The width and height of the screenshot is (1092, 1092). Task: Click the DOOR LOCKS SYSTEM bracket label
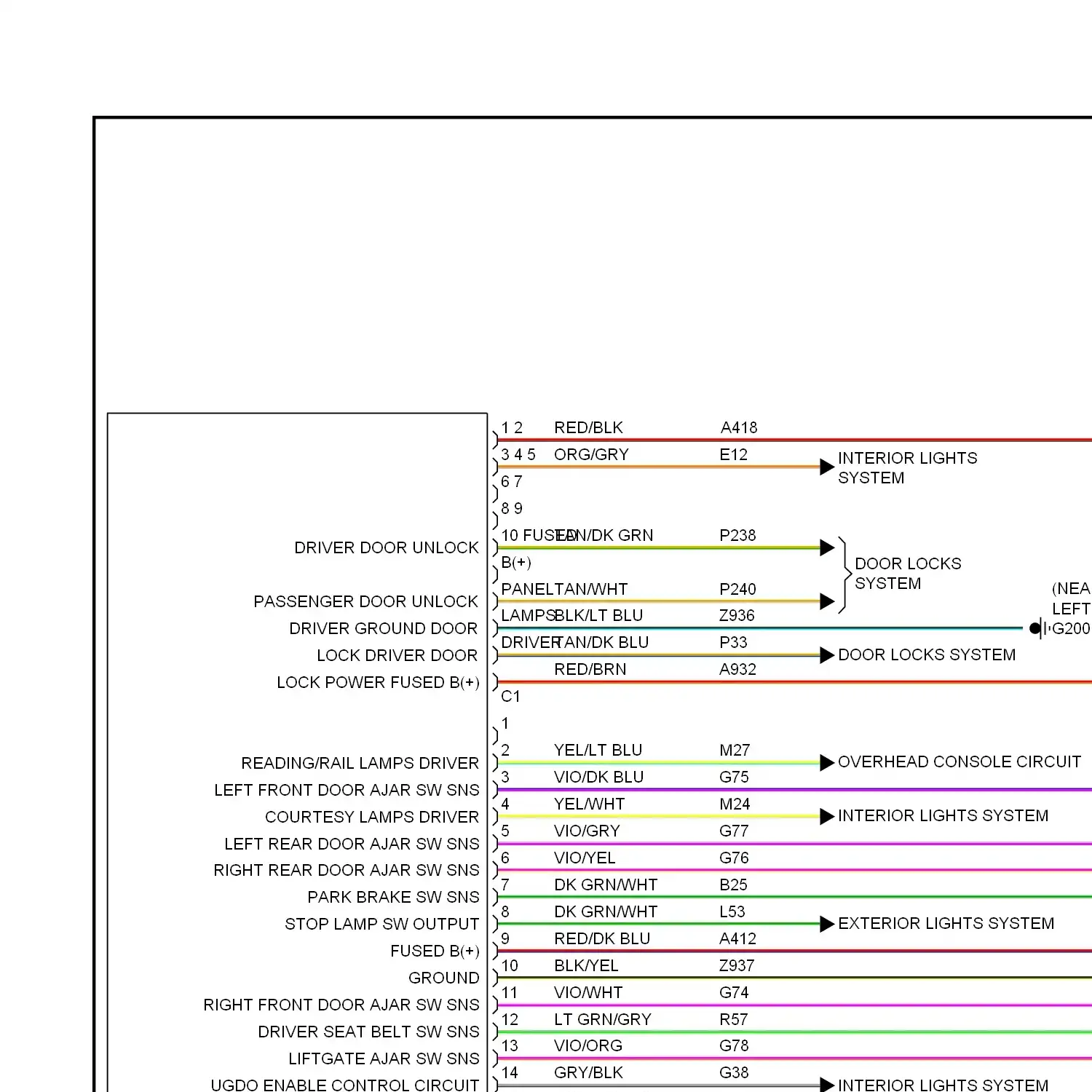[908, 574]
